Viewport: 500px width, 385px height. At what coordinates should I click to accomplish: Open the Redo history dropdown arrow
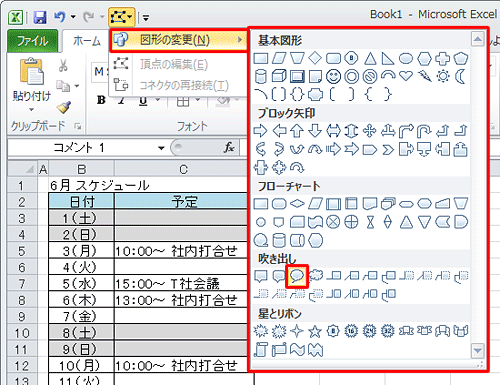101,17
